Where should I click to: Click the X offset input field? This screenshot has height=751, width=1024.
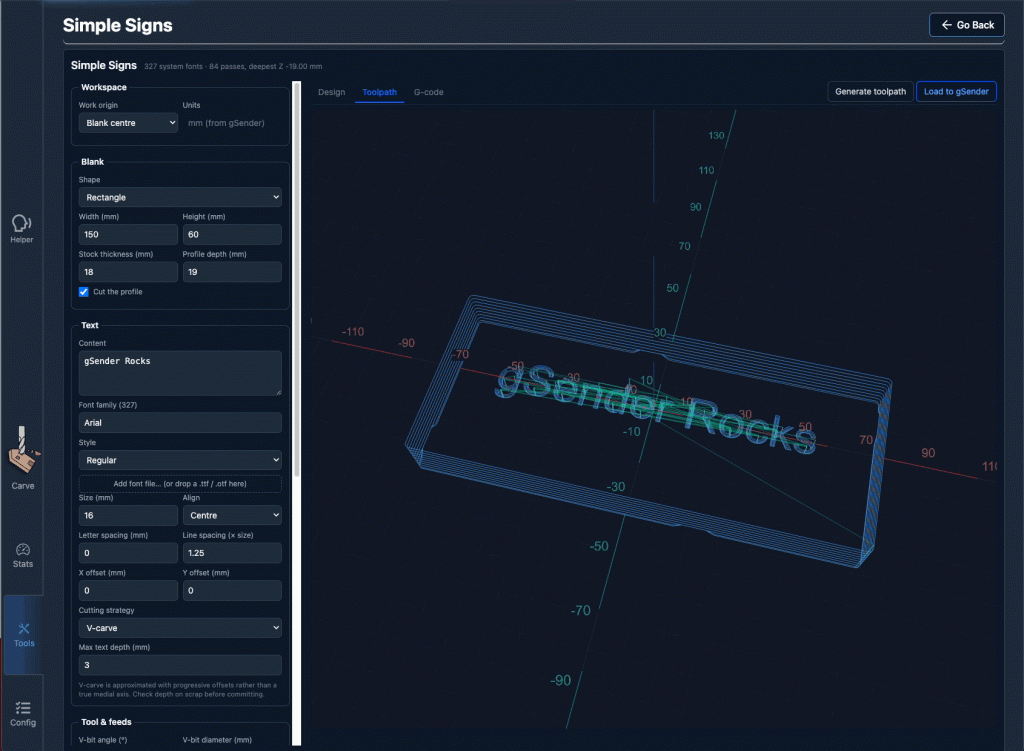point(128,590)
